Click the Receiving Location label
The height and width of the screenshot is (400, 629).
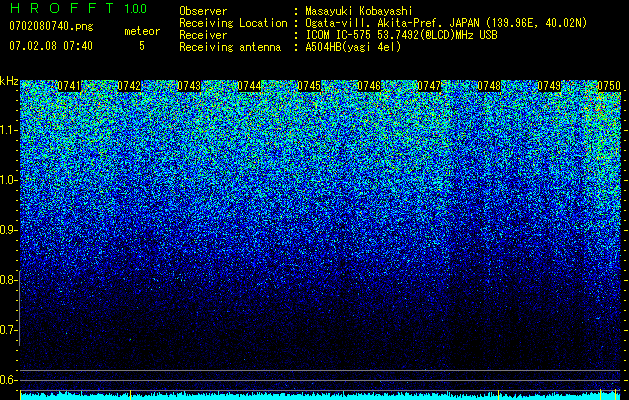tap(233, 23)
